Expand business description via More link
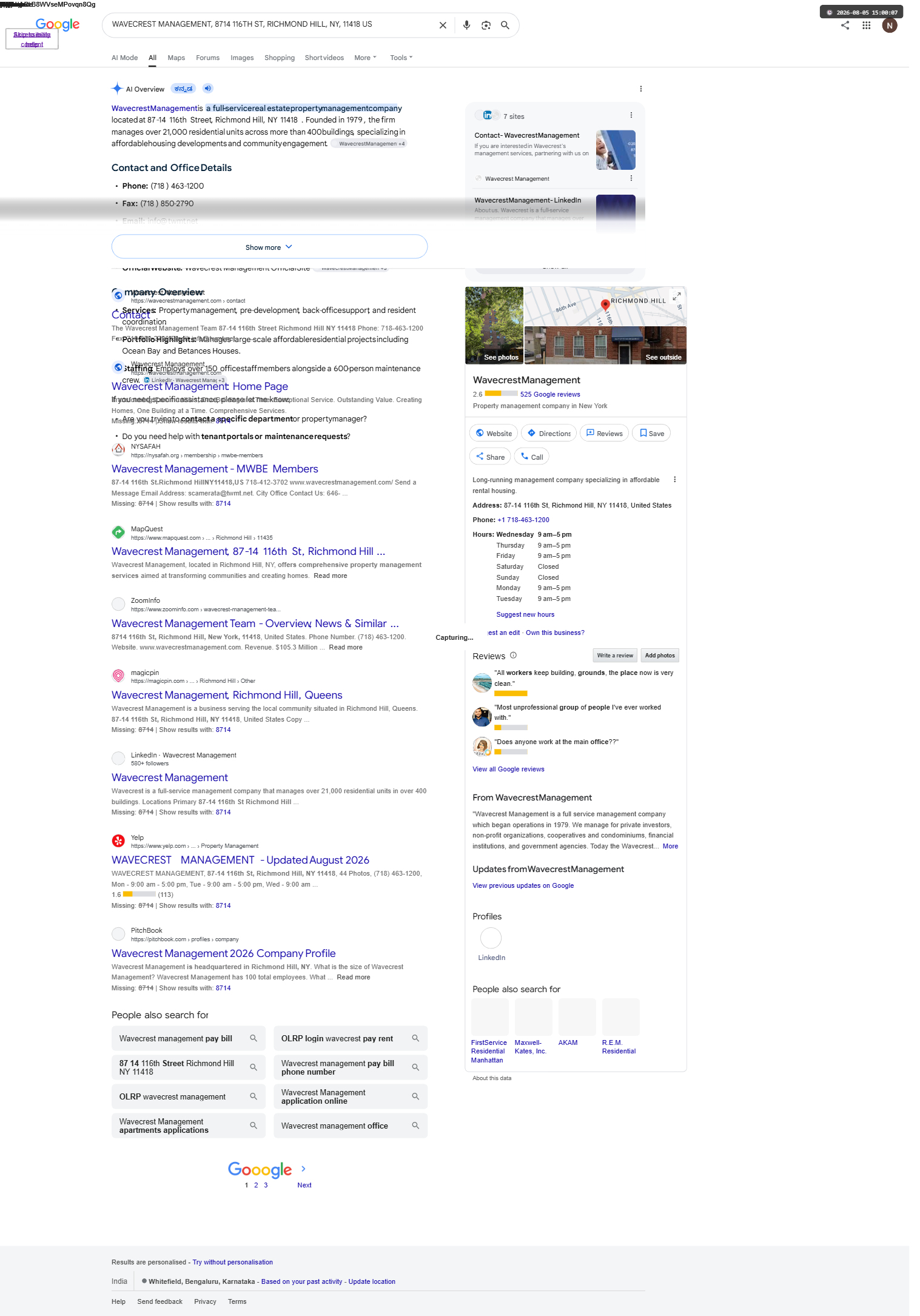Viewport: 920px width, 1316px height. tap(670, 847)
